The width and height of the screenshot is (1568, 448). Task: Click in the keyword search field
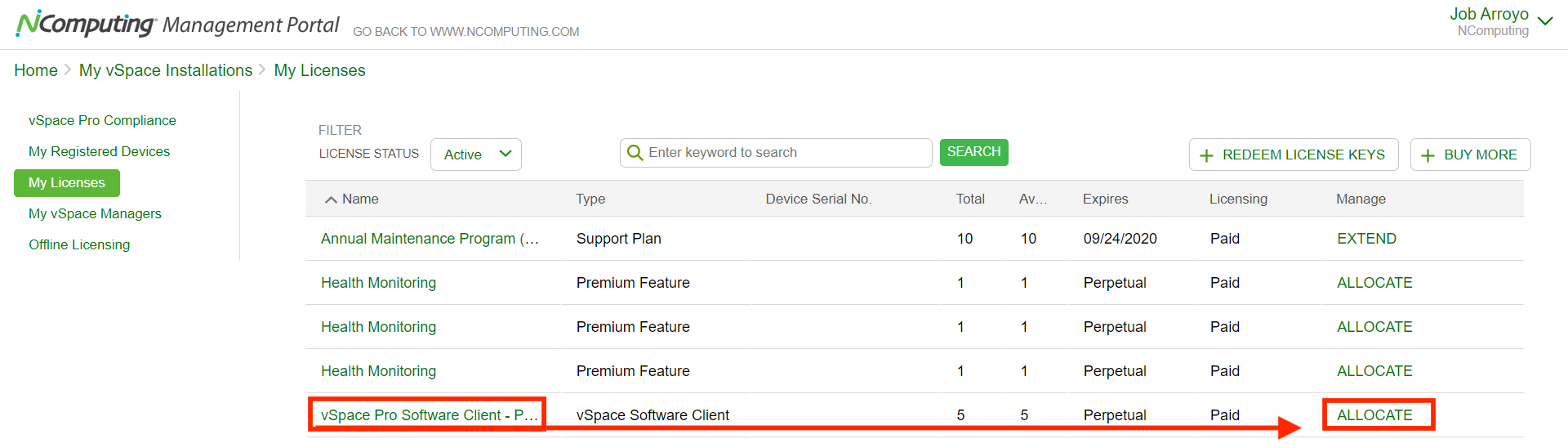[x=784, y=153]
